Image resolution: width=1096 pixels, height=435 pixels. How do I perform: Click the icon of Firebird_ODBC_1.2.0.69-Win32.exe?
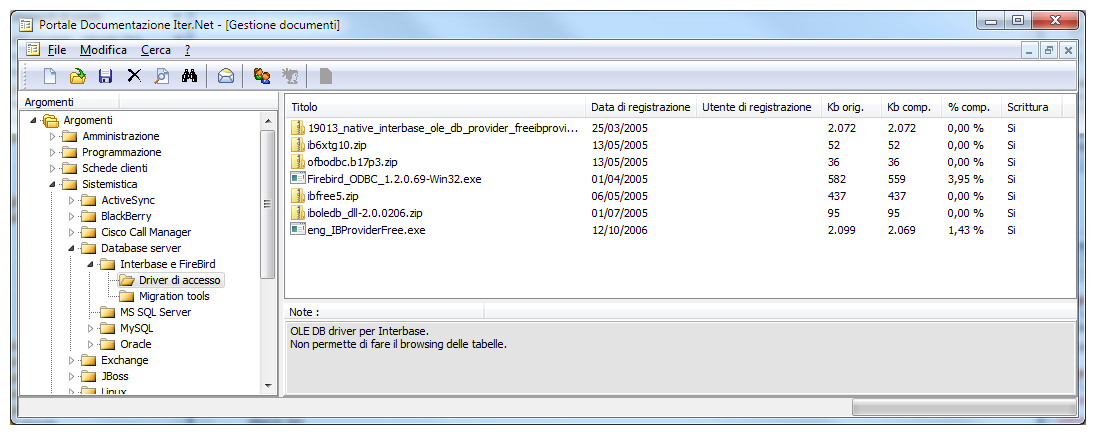click(x=298, y=179)
